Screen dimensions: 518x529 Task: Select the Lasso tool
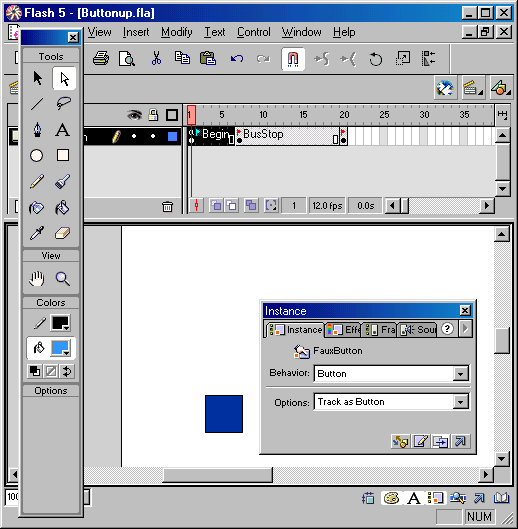tap(63, 104)
